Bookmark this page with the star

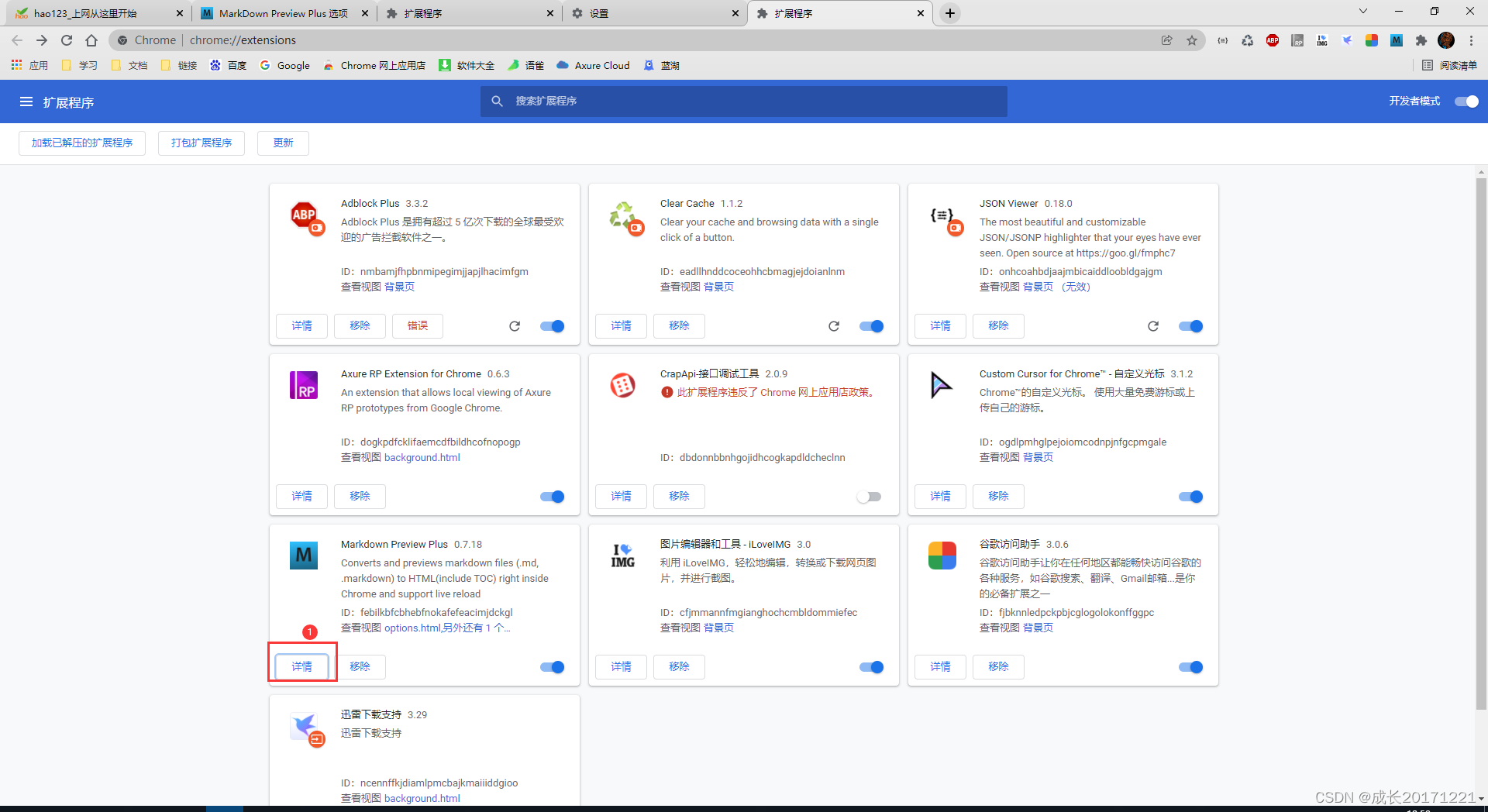(x=1192, y=40)
